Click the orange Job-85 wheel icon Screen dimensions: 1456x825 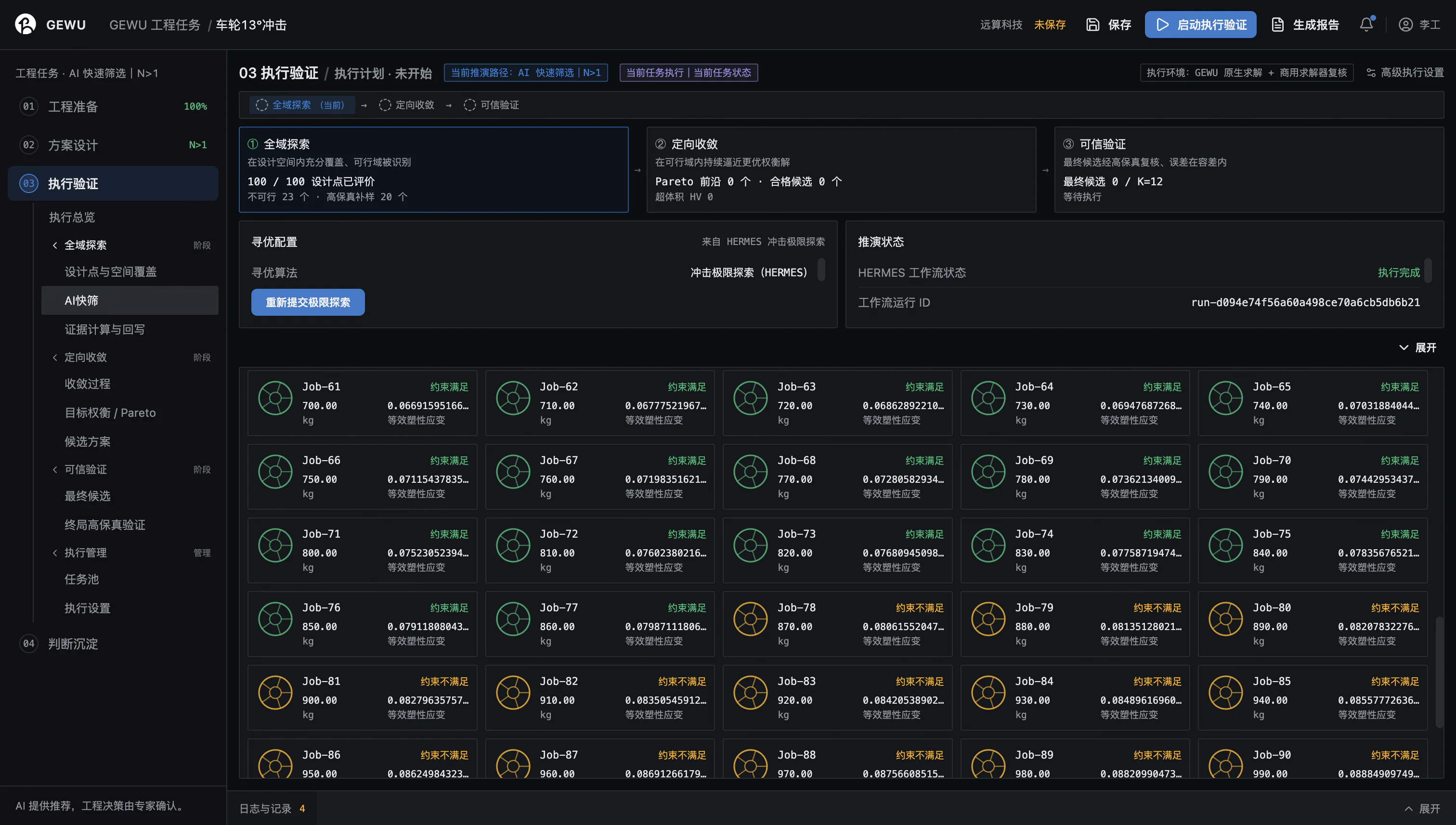coord(1226,693)
